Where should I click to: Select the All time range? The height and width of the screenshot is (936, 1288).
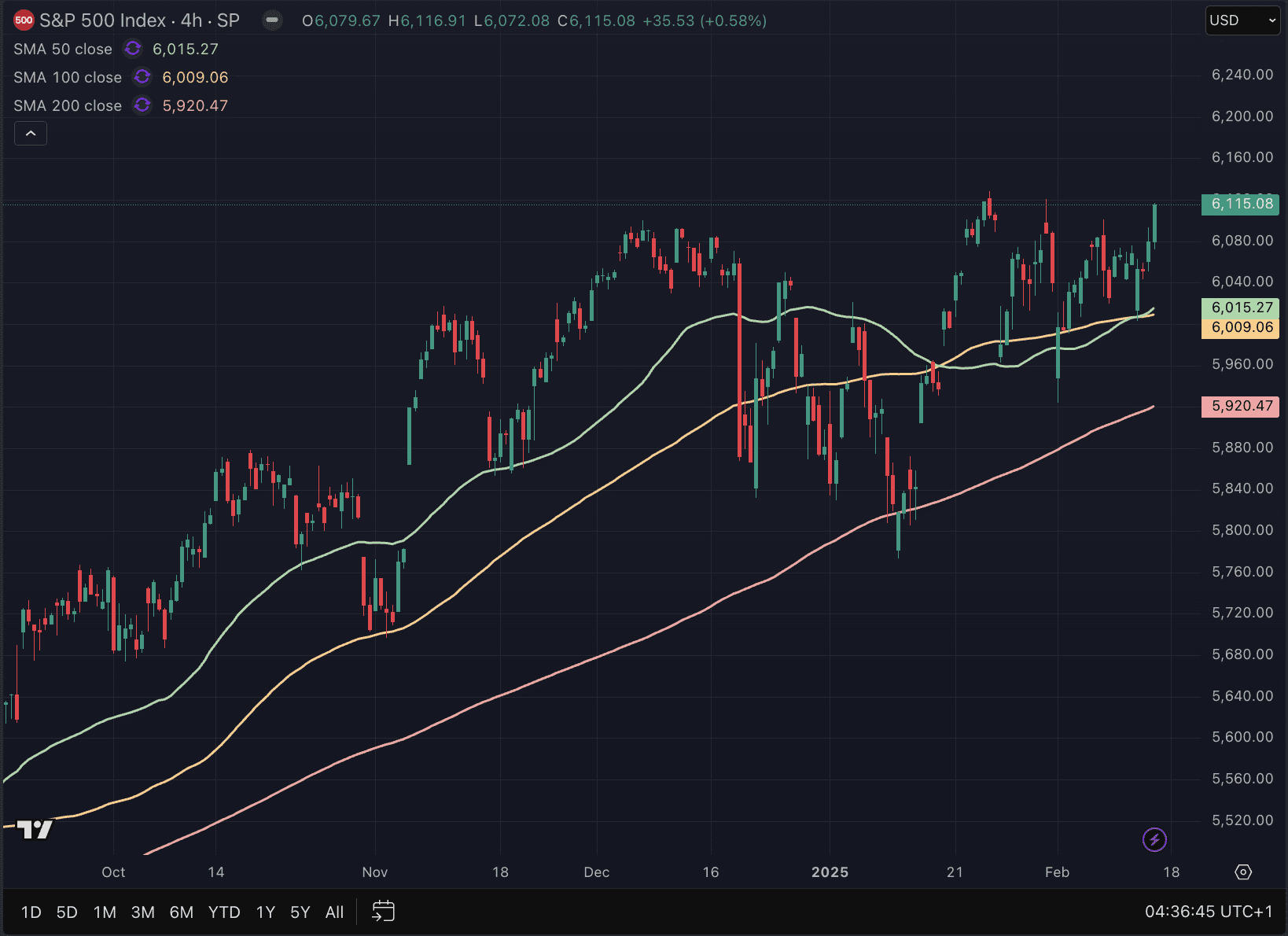pos(335,912)
